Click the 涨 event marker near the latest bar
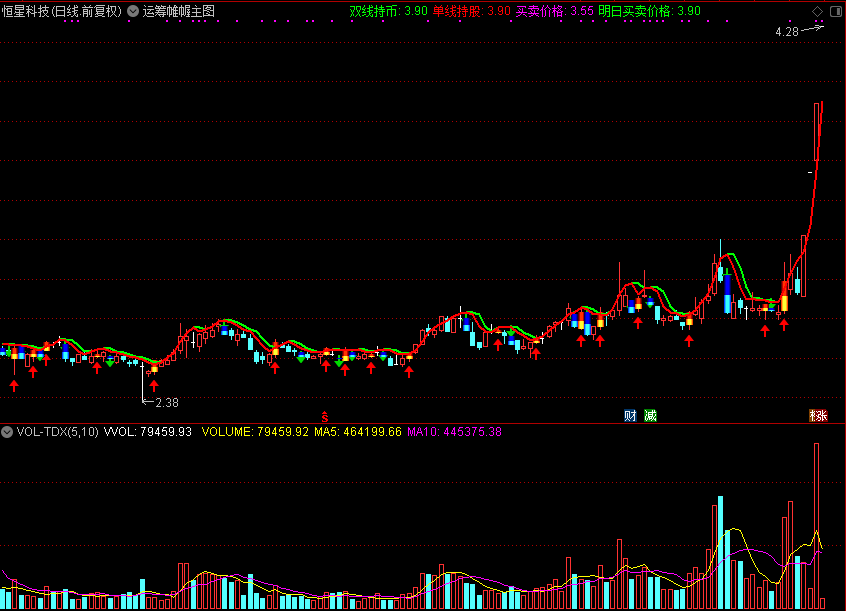 tap(818, 415)
